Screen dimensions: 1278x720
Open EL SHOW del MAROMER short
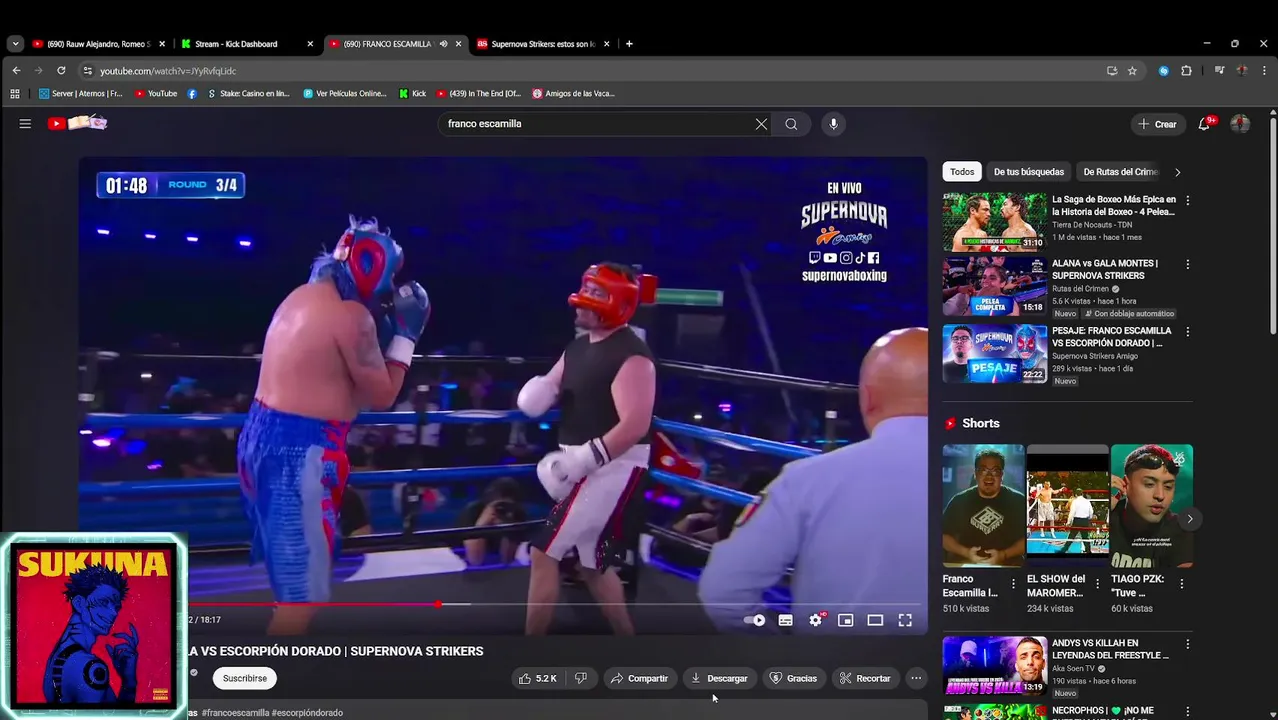click(x=1067, y=504)
